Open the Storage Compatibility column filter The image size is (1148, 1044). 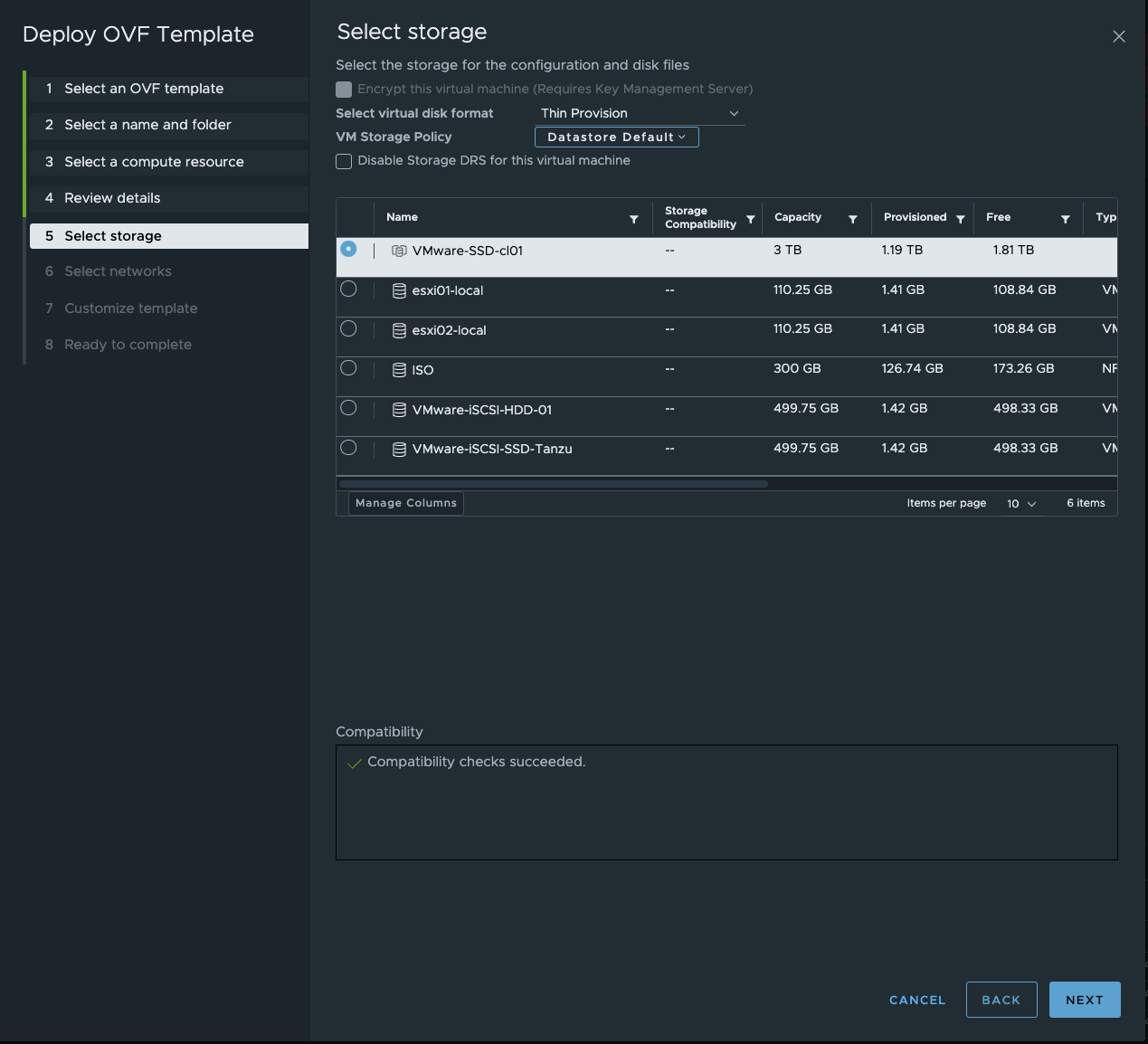point(750,218)
